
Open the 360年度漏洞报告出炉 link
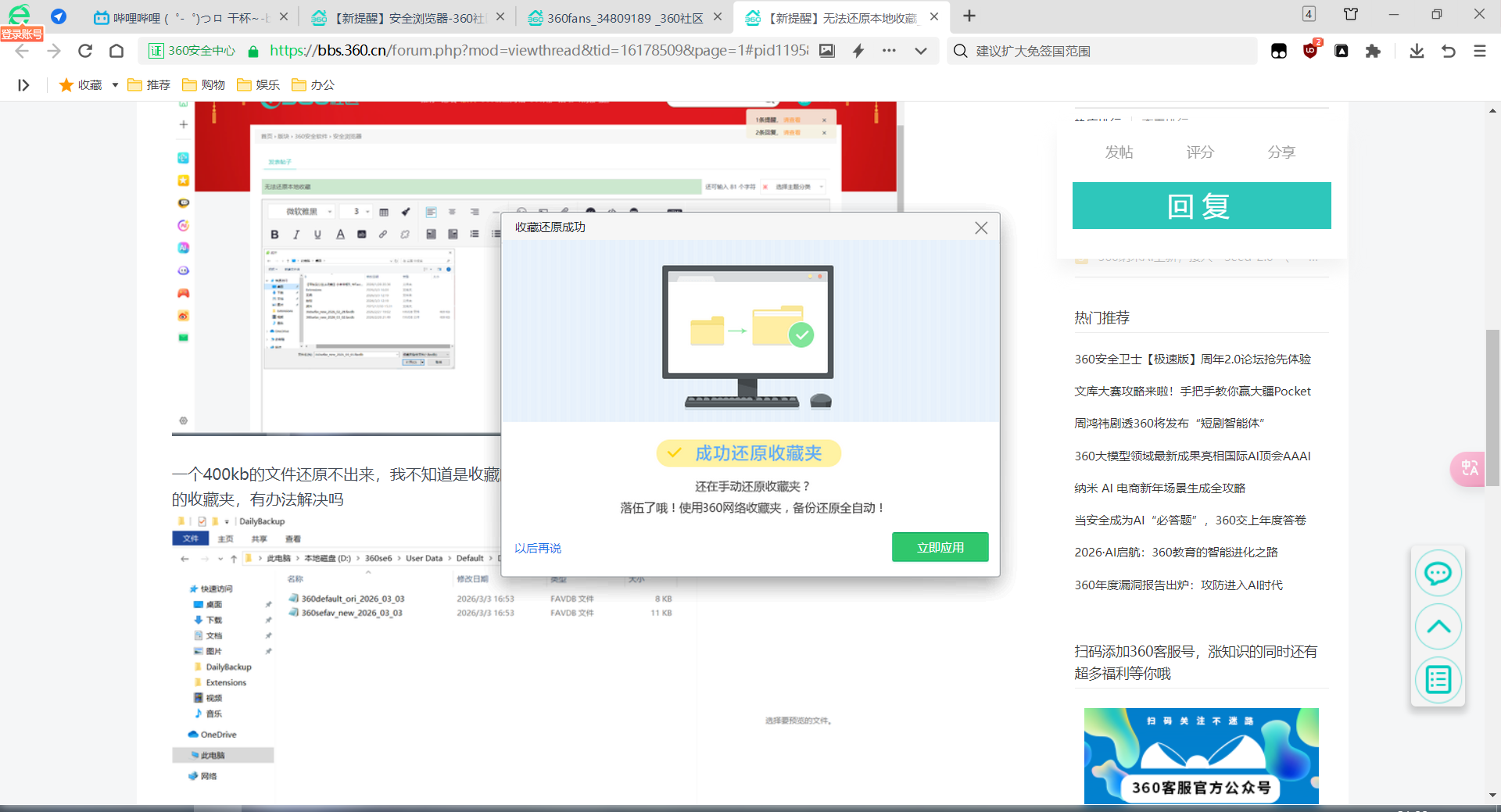coord(1177,585)
